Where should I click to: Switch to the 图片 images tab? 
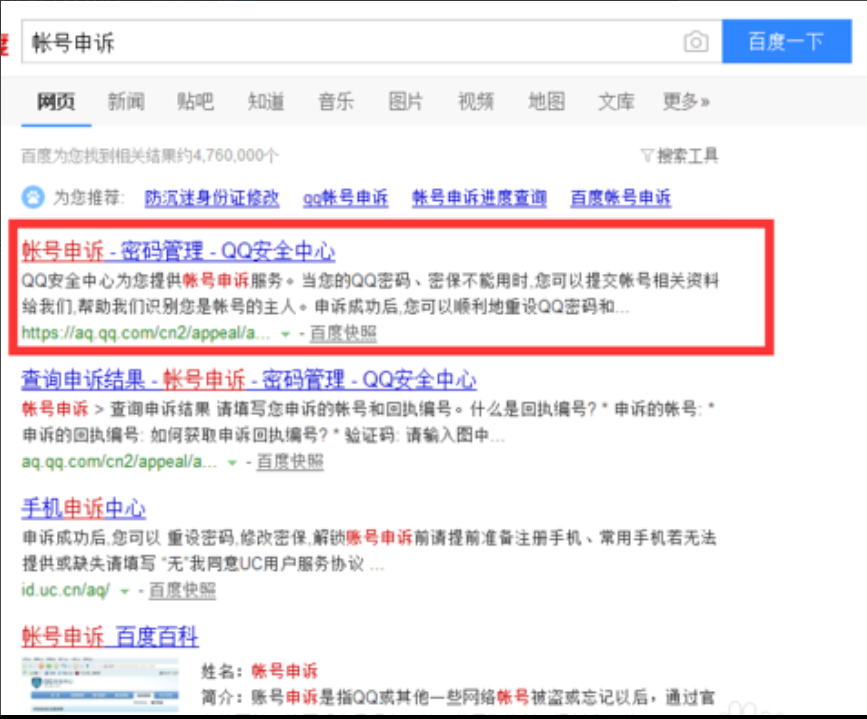(x=405, y=102)
